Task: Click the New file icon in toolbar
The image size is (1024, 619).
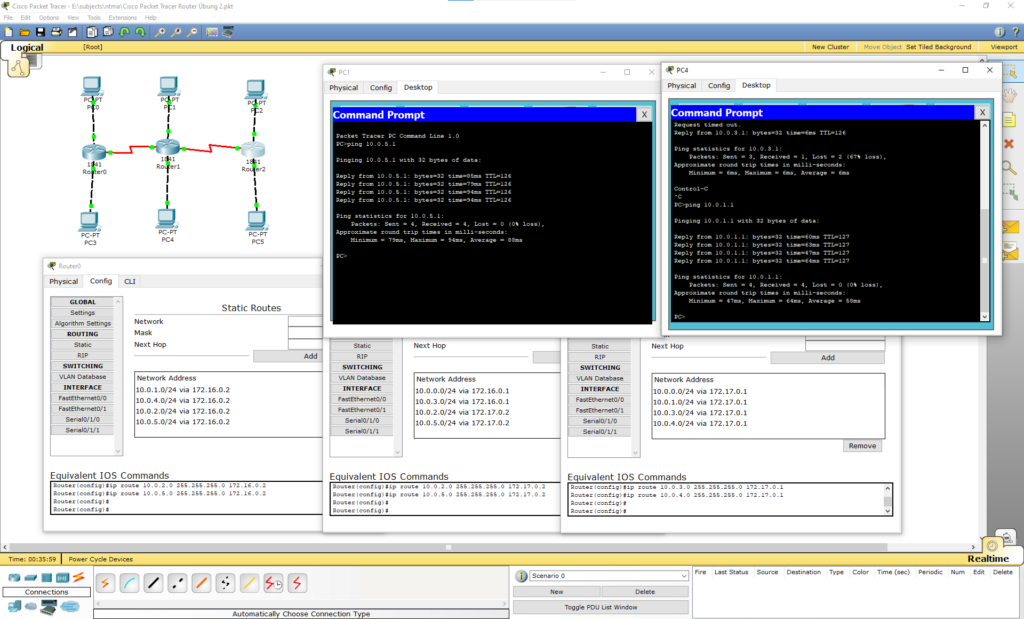Action: (9, 32)
